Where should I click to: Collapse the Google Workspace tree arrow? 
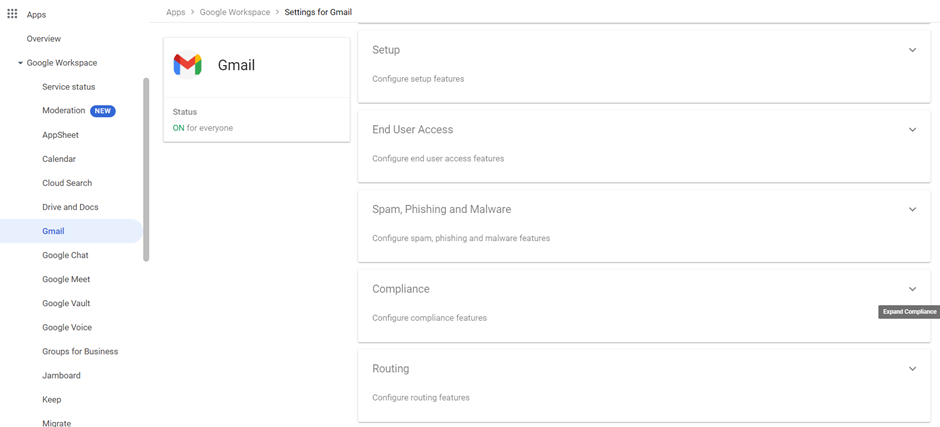coord(20,63)
